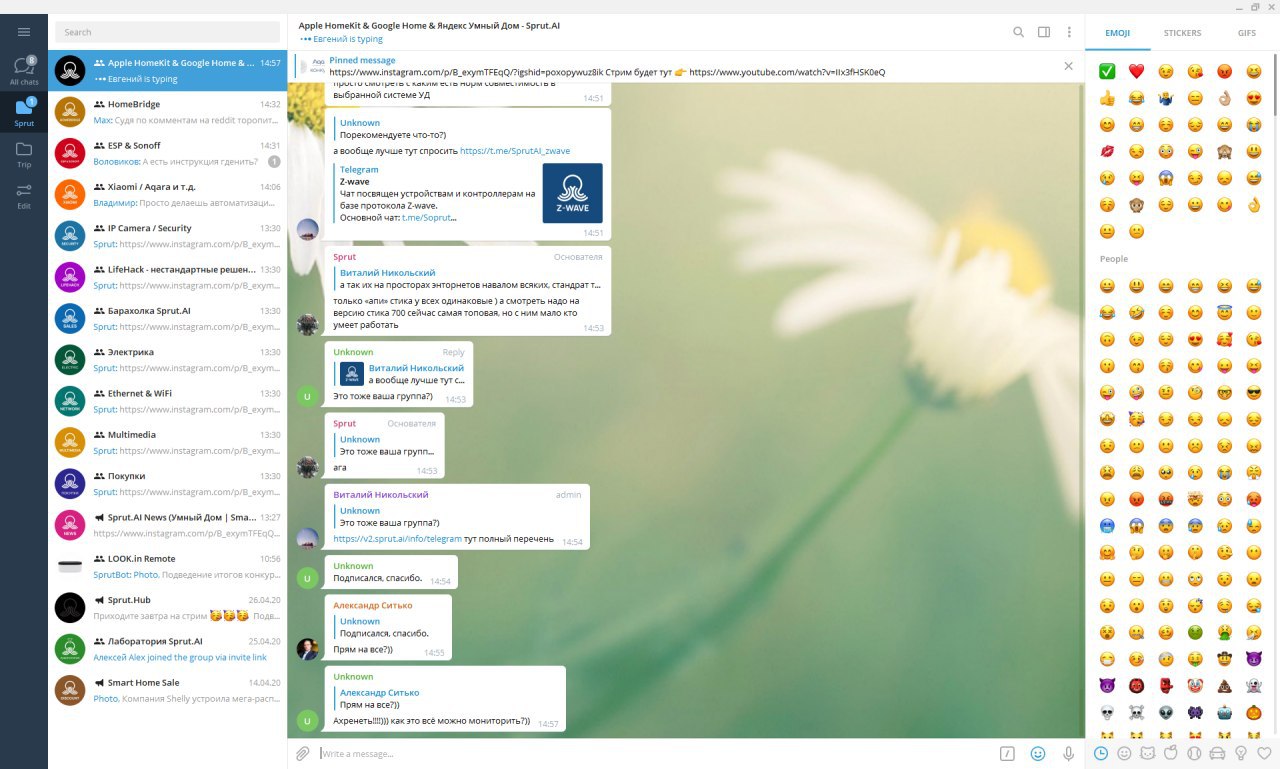Open the Покупки group chat
Image resolution: width=1280 pixels, height=769 pixels.
(167, 483)
